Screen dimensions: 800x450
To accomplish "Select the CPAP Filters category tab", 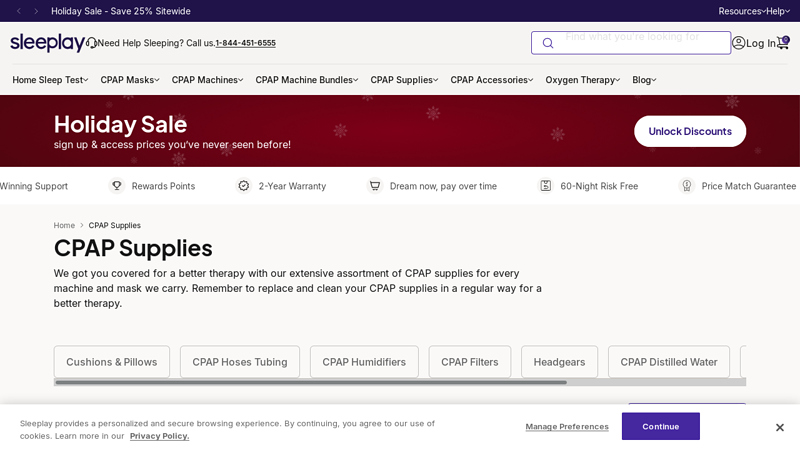I will click(x=469, y=362).
